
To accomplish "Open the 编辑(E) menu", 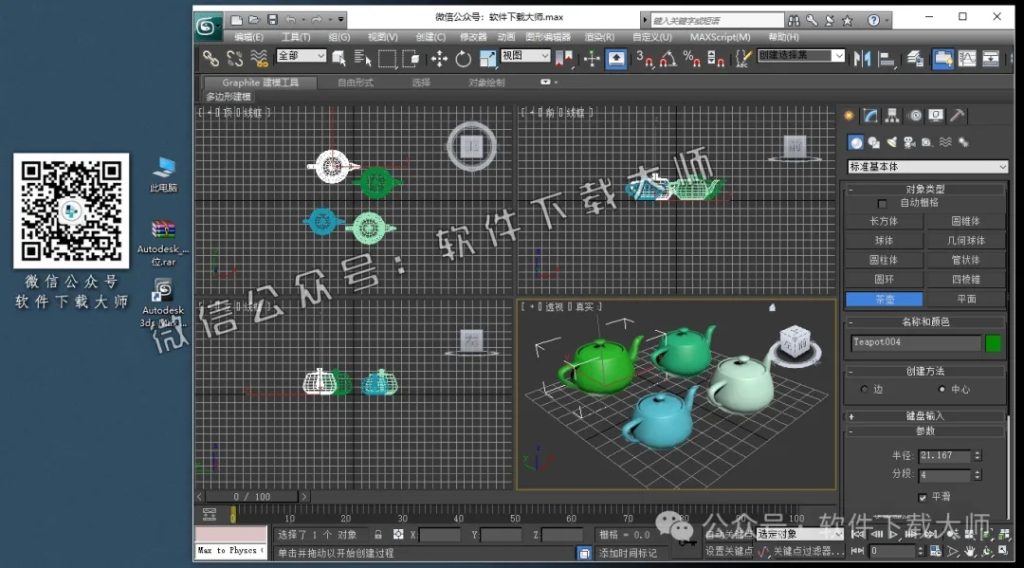I will 248,37.
